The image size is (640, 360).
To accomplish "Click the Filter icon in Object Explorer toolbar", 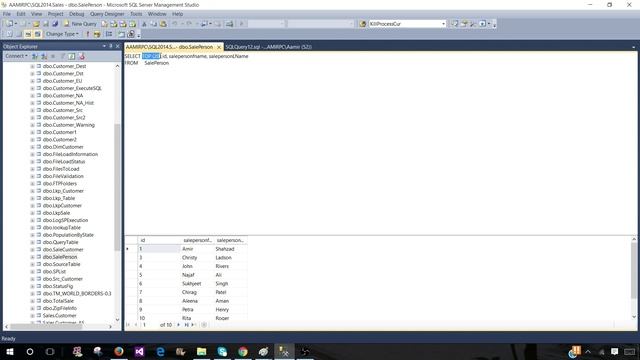I will (x=62, y=56).
